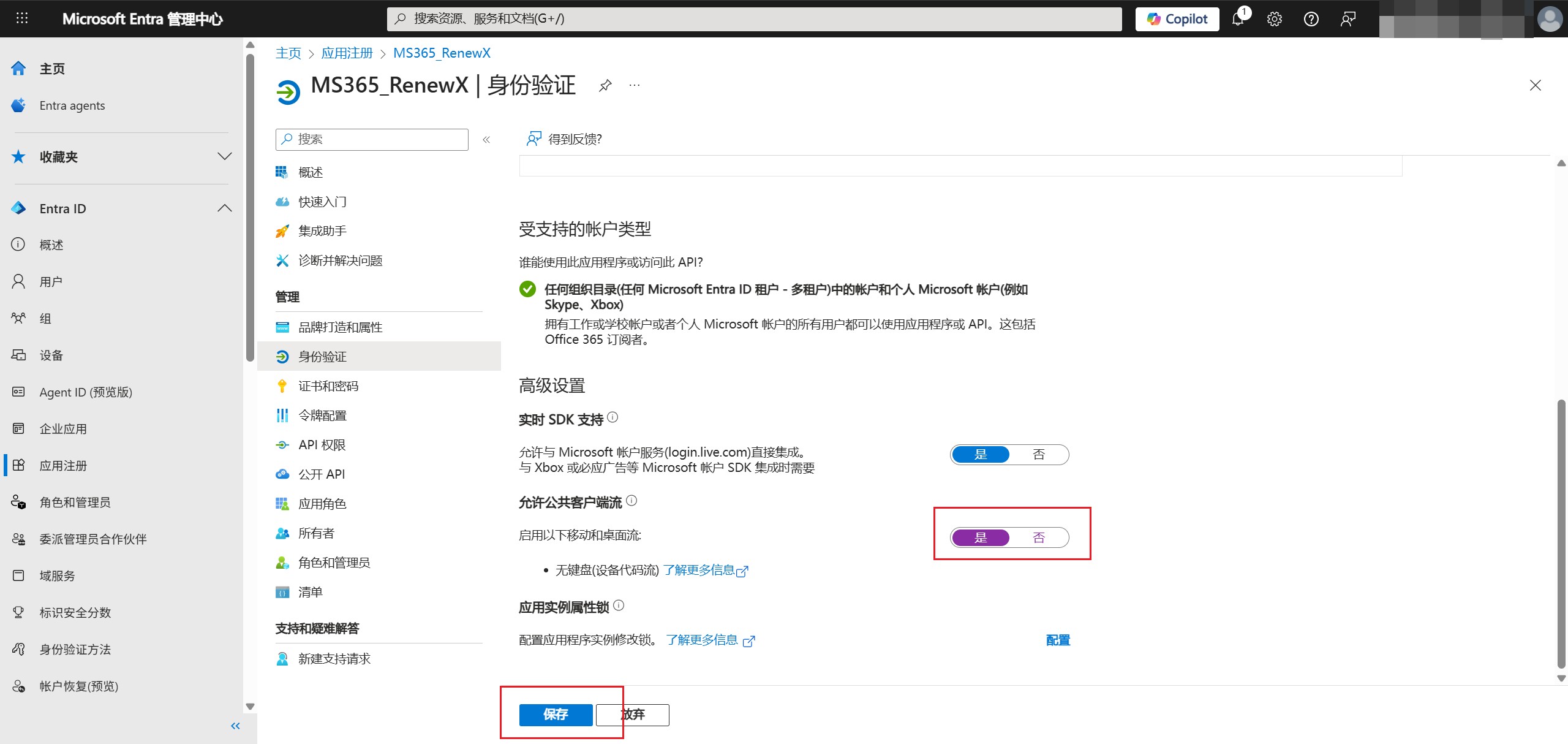This screenshot has height=744, width=1568.
Task: Click 得到反馈? feedback link
Action: [564, 139]
